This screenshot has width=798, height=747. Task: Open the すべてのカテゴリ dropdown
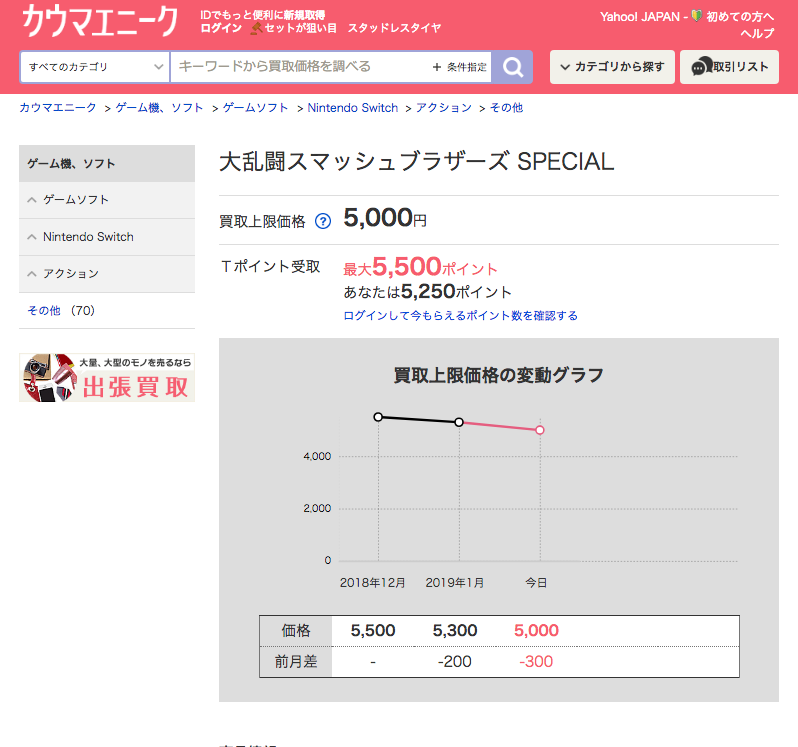click(95, 67)
